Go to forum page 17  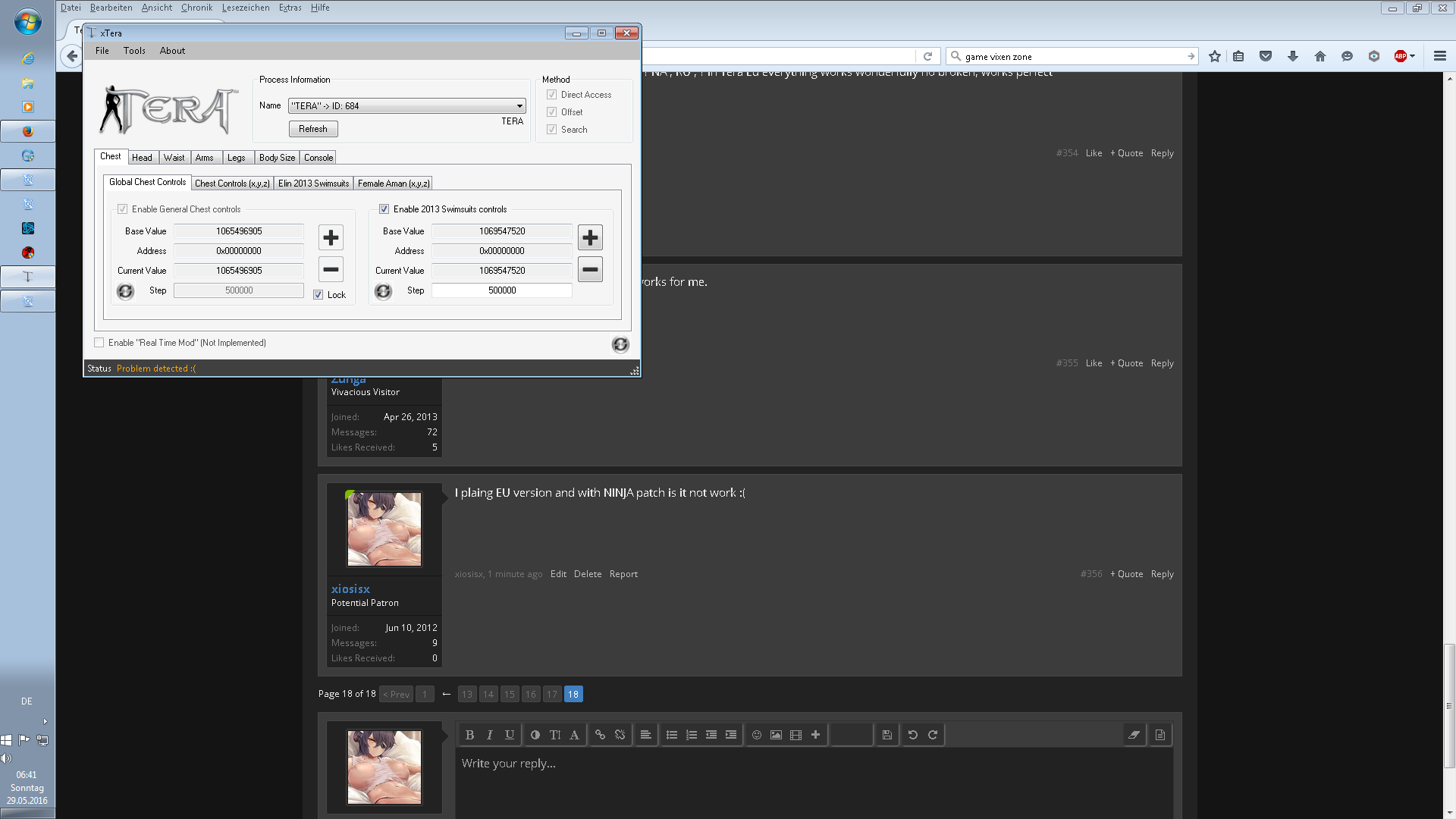[x=552, y=694]
